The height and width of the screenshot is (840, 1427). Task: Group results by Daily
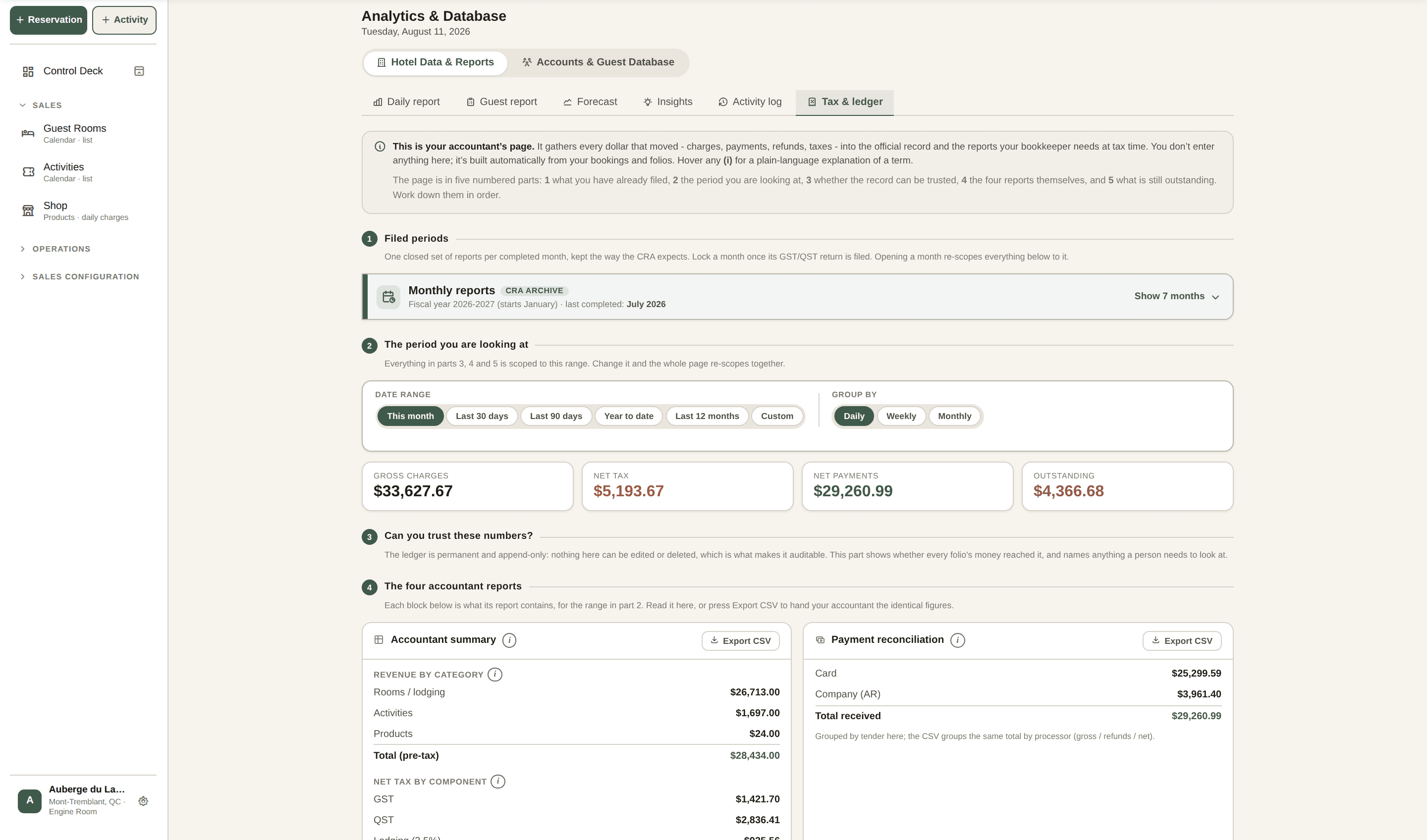tap(854, 416)
